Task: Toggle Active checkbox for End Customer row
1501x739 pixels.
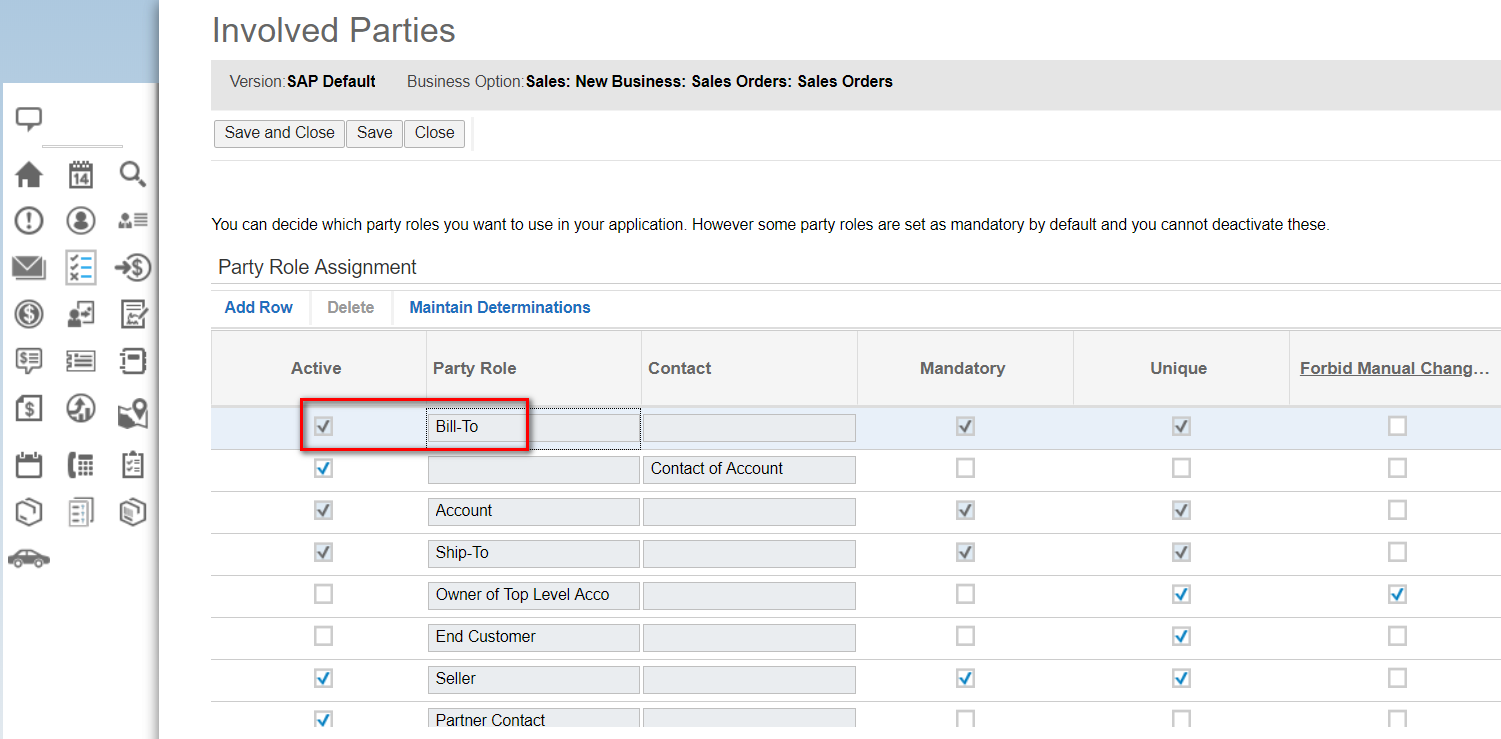Action: coord(323,636)
